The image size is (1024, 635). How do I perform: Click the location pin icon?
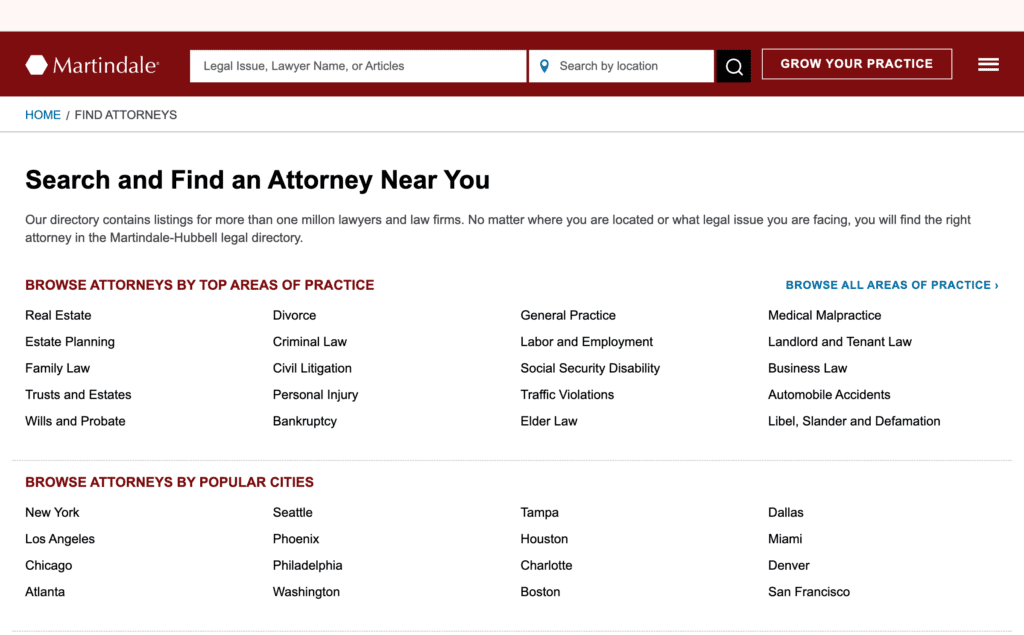[x=544, y=66]
